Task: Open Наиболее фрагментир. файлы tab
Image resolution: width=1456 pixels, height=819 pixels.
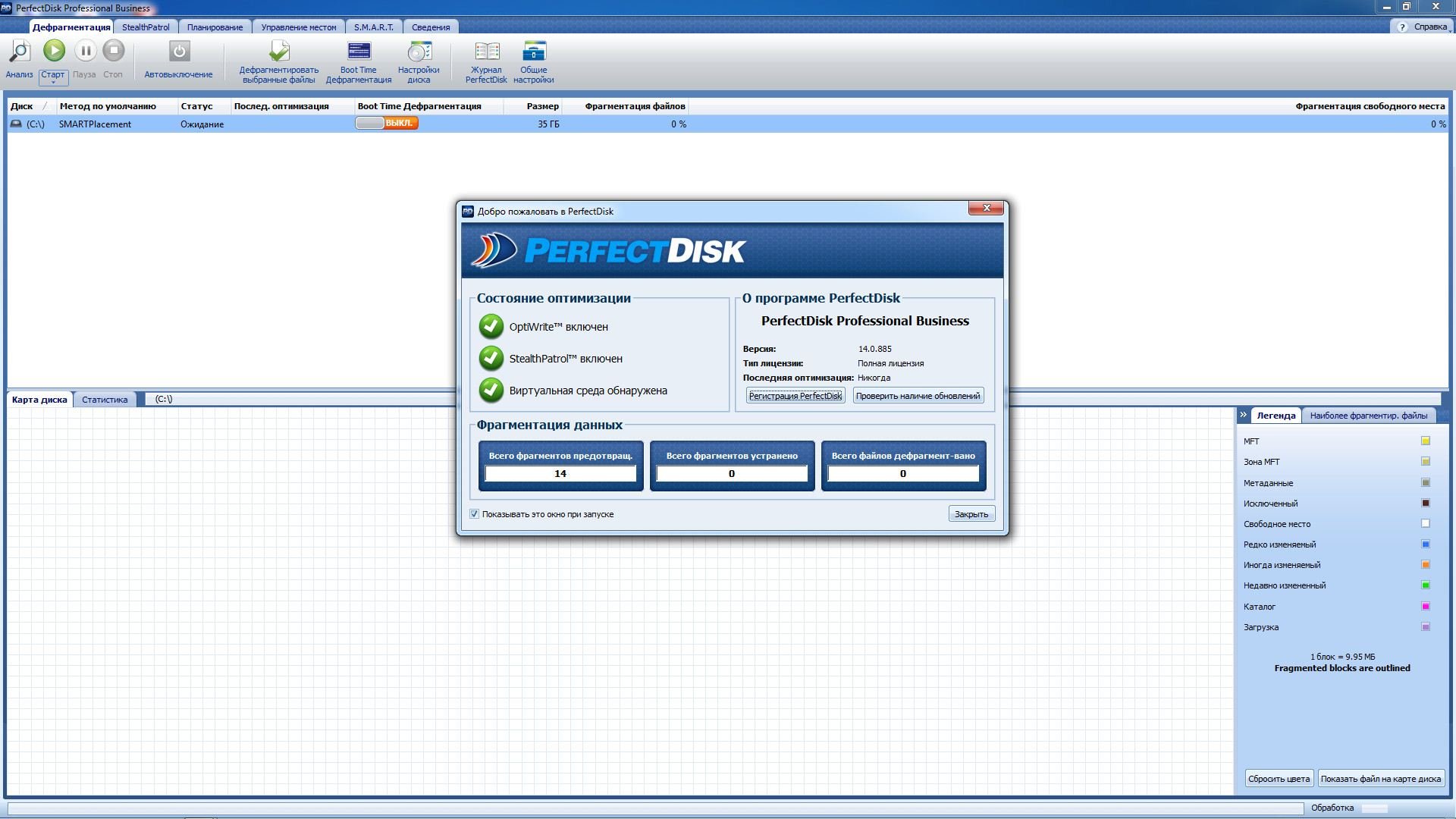Action: [1369, 416]
